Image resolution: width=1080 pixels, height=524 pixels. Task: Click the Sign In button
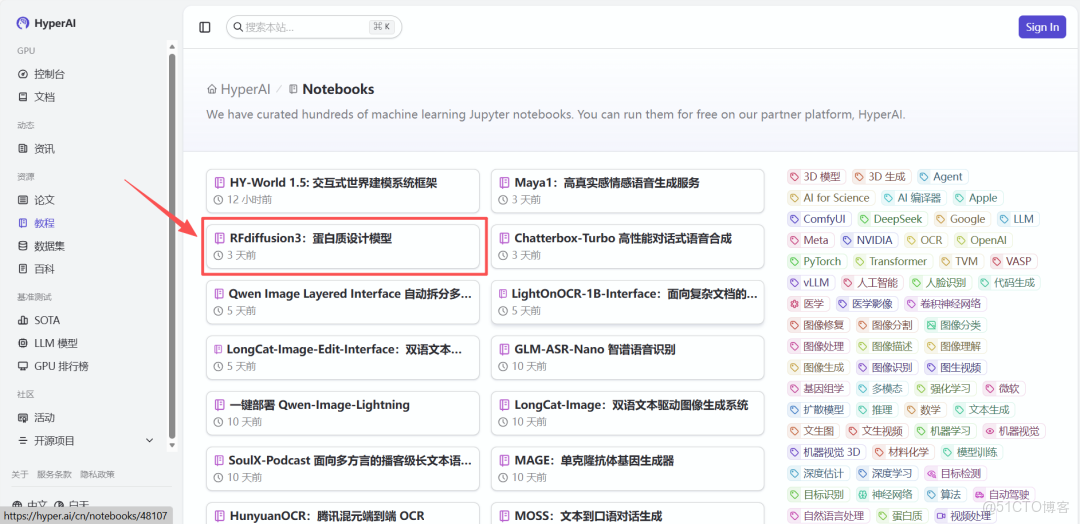pos(1042,27)
